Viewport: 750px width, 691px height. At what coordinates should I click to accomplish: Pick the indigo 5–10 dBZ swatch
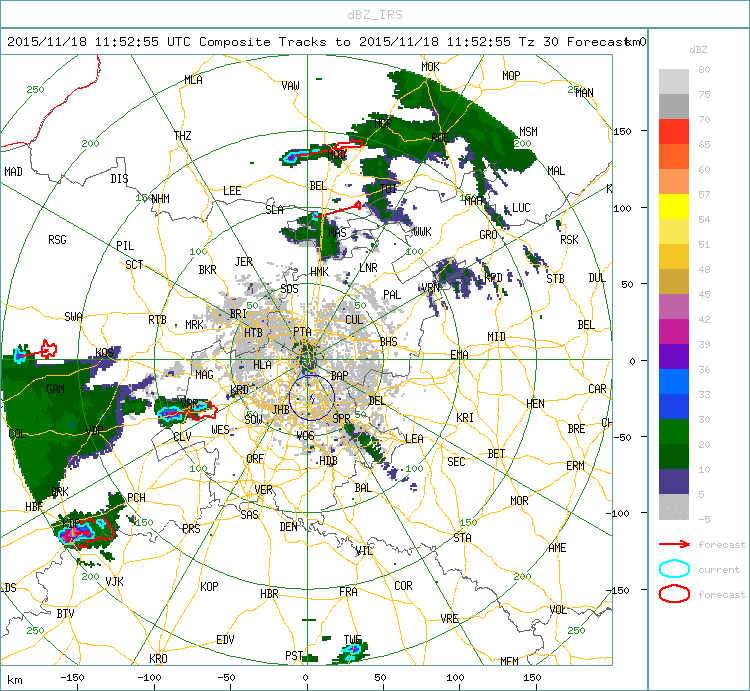click(x=674, y=482)
